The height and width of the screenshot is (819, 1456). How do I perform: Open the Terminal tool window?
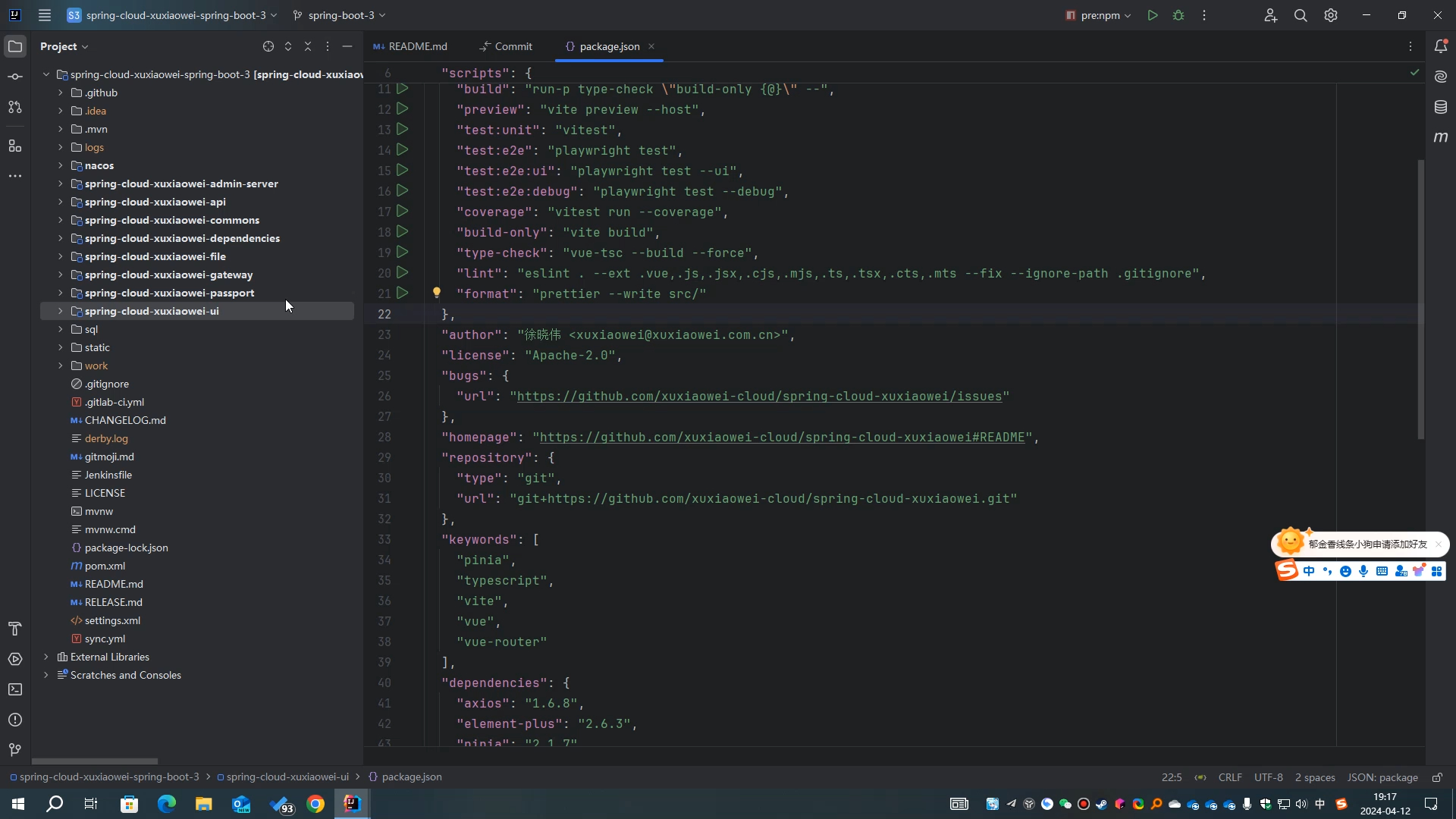pos(15,689)
